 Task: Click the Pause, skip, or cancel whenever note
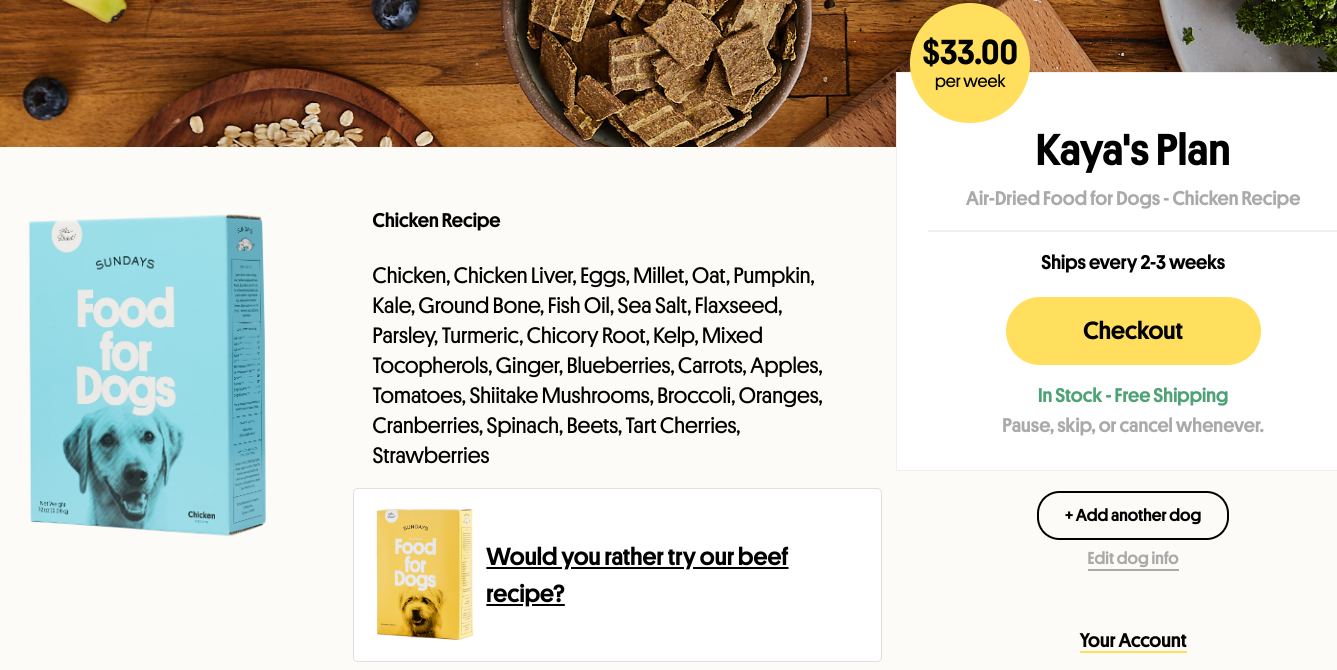point(1132,425)
